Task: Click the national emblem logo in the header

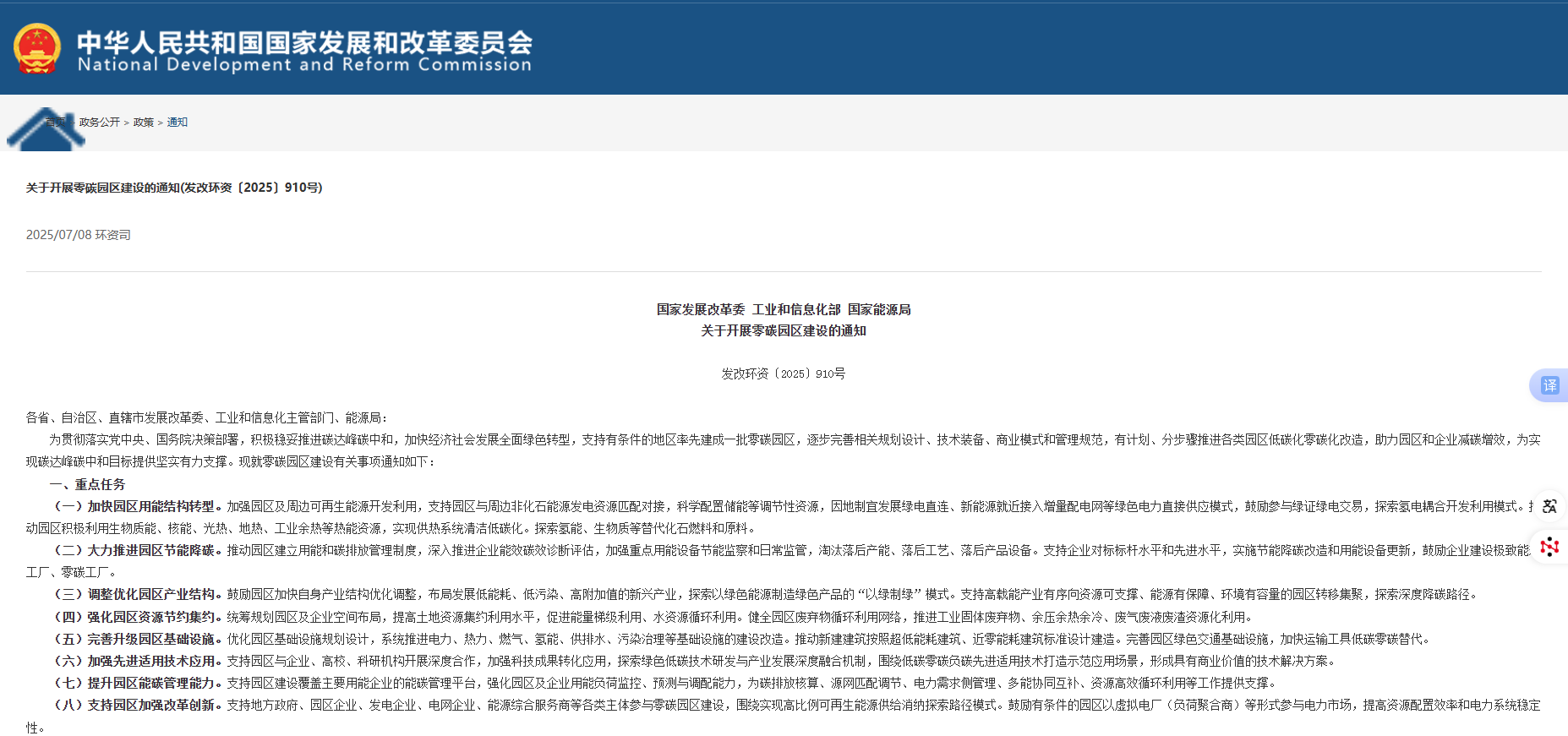Action: 37,48
